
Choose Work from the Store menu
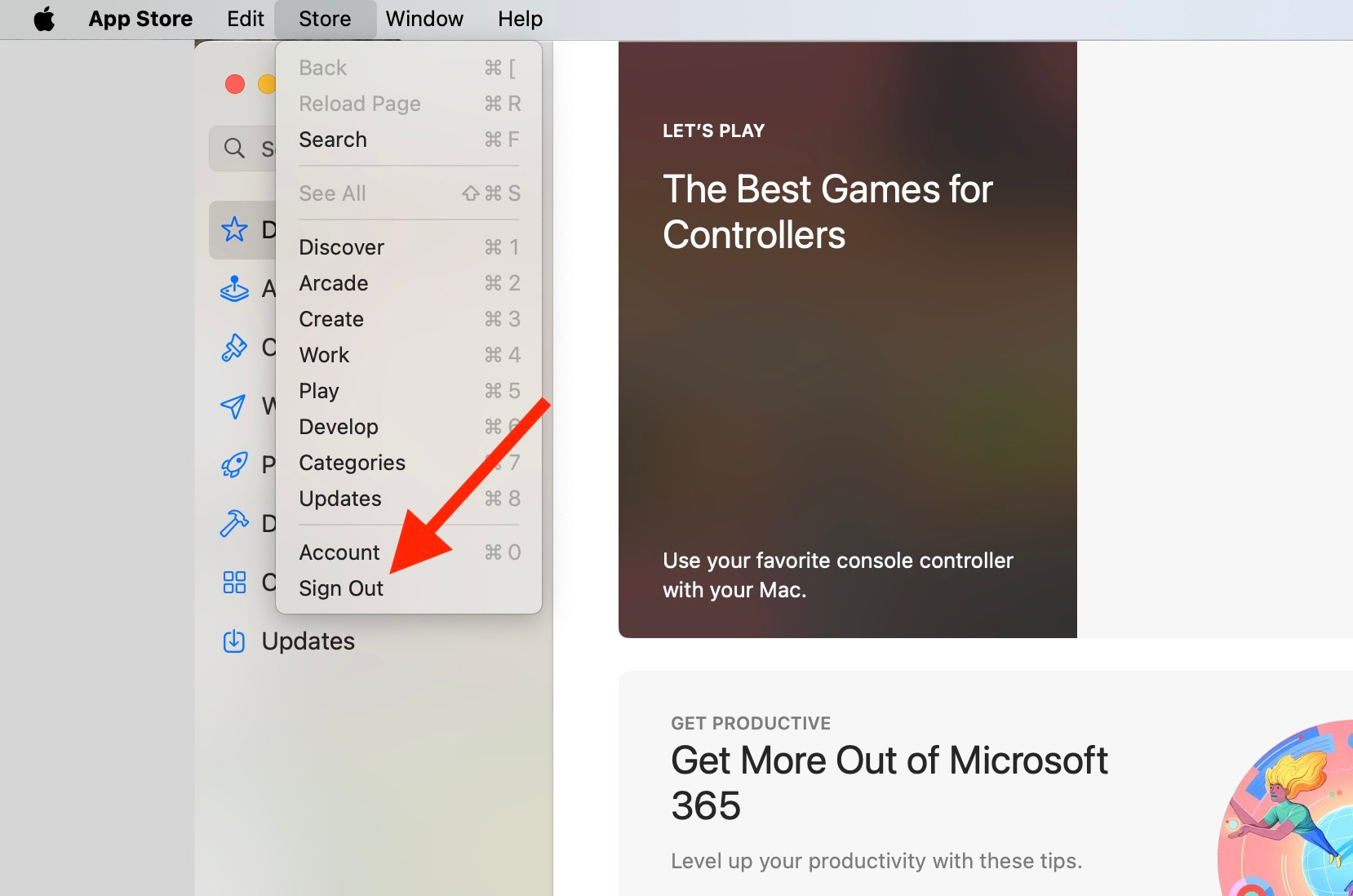pos(409,355)
